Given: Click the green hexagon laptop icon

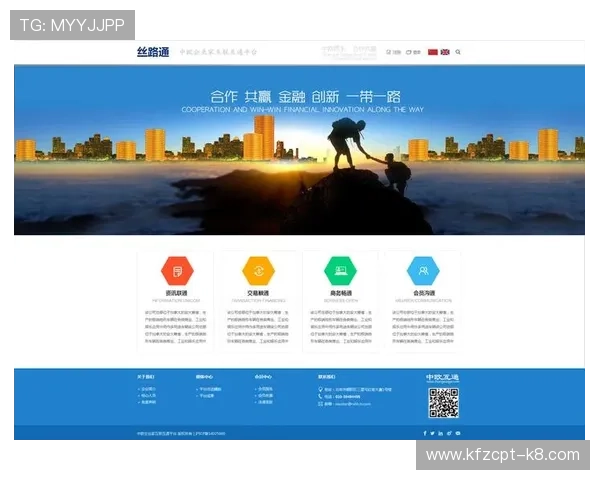Looking at the screenshot, I should coord(341,271).
